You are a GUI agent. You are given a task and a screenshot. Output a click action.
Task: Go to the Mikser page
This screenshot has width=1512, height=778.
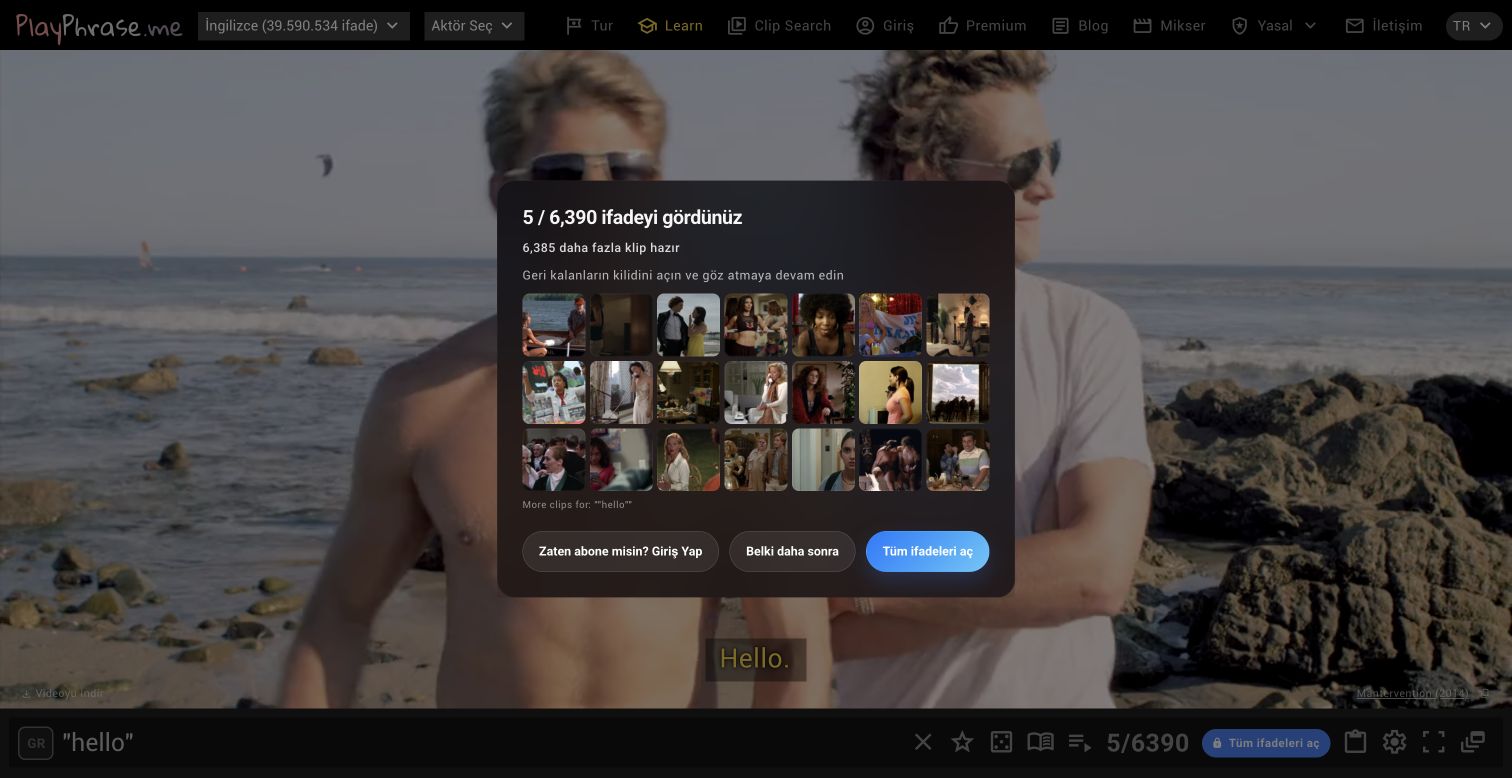coord(1169,26)
